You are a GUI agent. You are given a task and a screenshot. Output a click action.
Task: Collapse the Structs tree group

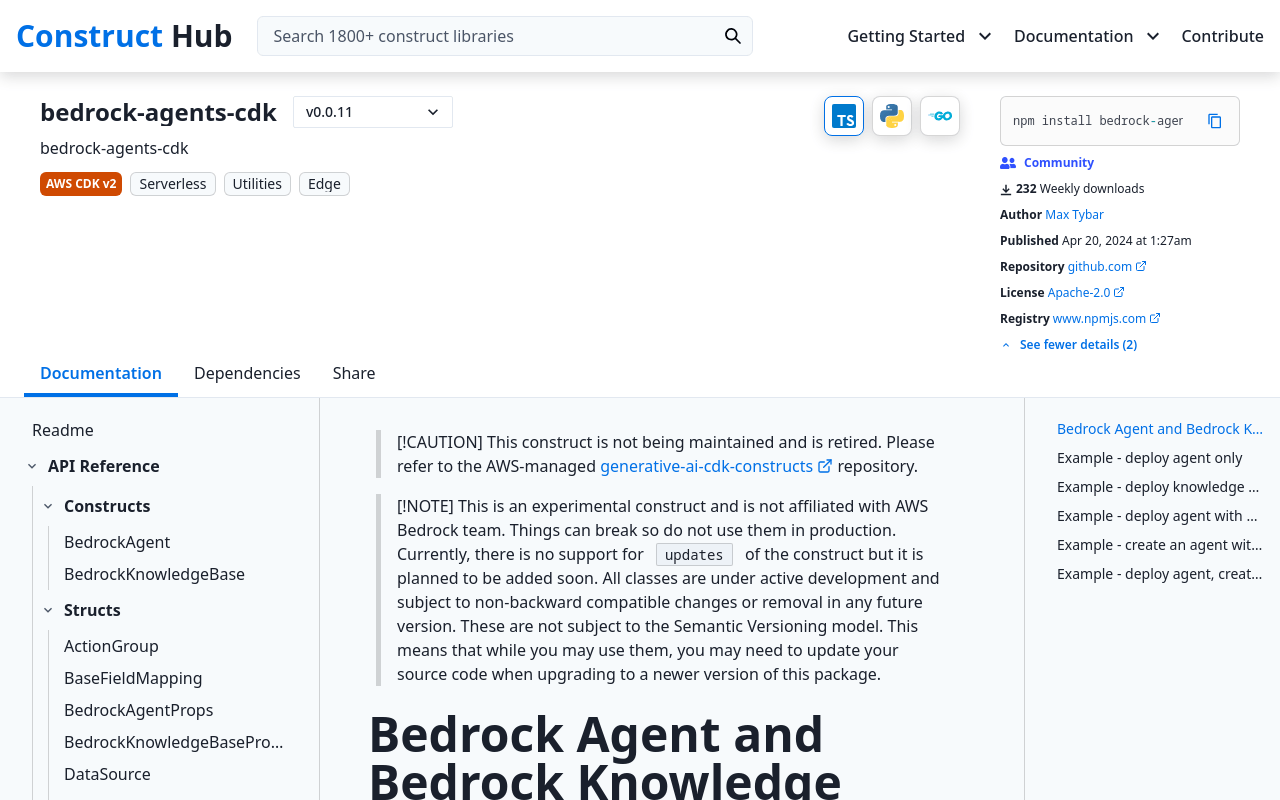pyautogui.click(x=48, y=610)
